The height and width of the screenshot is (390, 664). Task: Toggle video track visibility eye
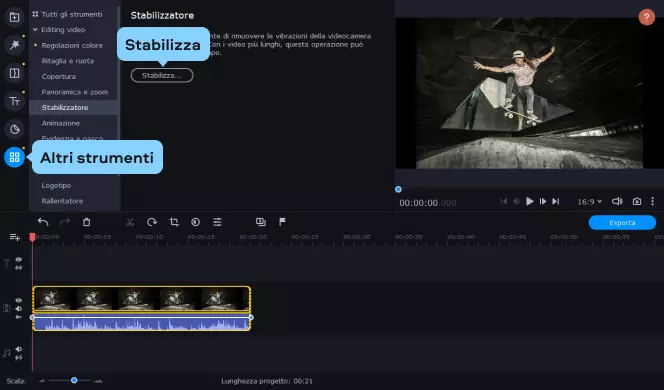[19, 300]
